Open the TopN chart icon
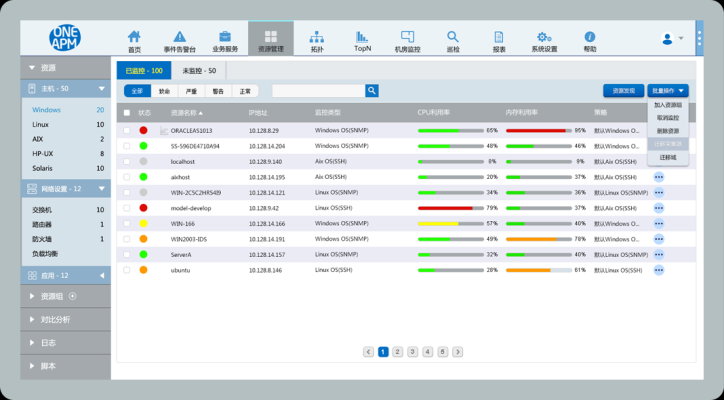The width and height of the screenshot is (724, 400). (x=363, y=36)
